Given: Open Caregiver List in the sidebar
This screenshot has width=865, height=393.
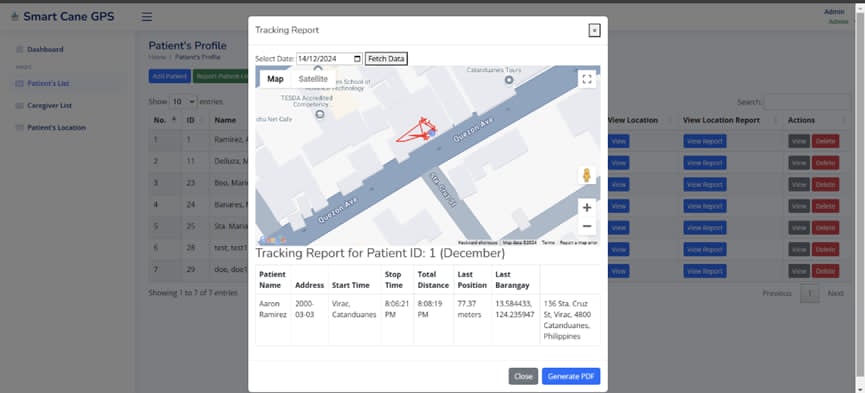Looking at the screenshot, I should (50, 105).
